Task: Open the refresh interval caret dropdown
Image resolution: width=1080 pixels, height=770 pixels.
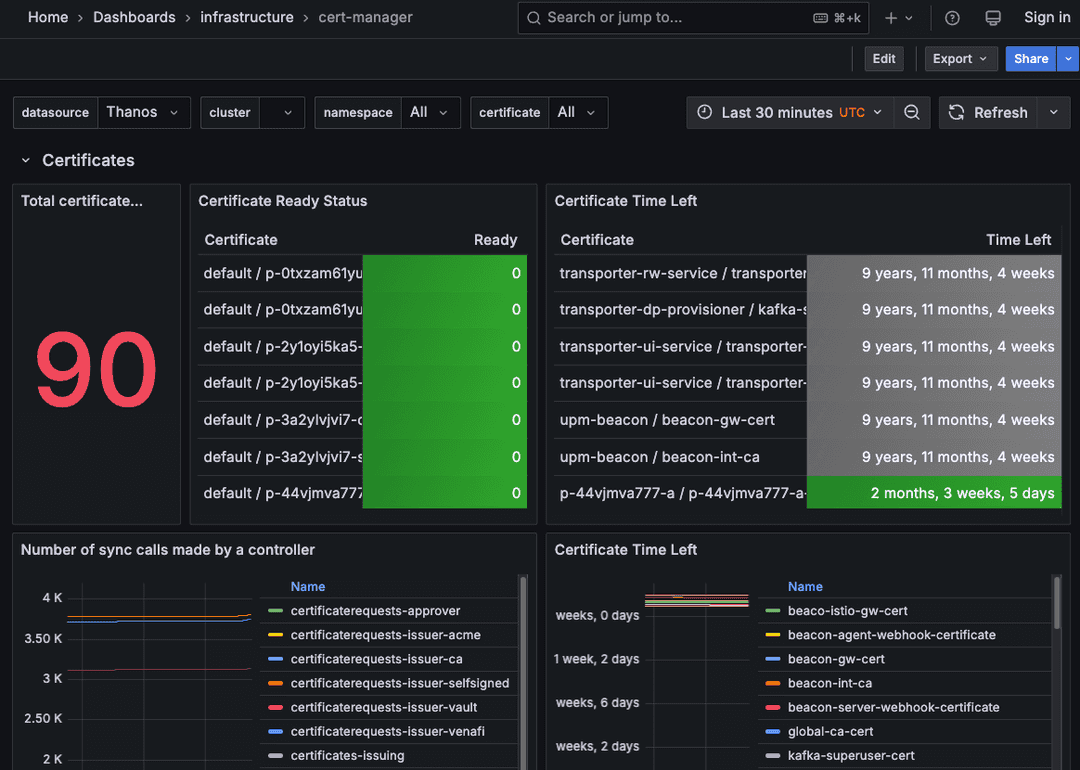Action: click(1053, 112)
